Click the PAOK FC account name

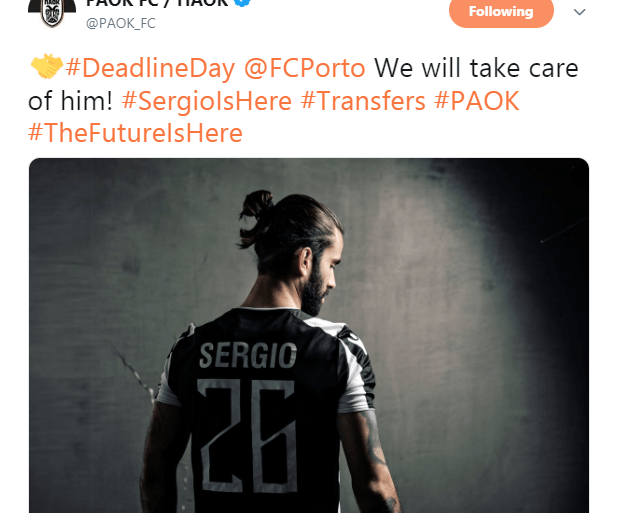[x=157, y=3]
